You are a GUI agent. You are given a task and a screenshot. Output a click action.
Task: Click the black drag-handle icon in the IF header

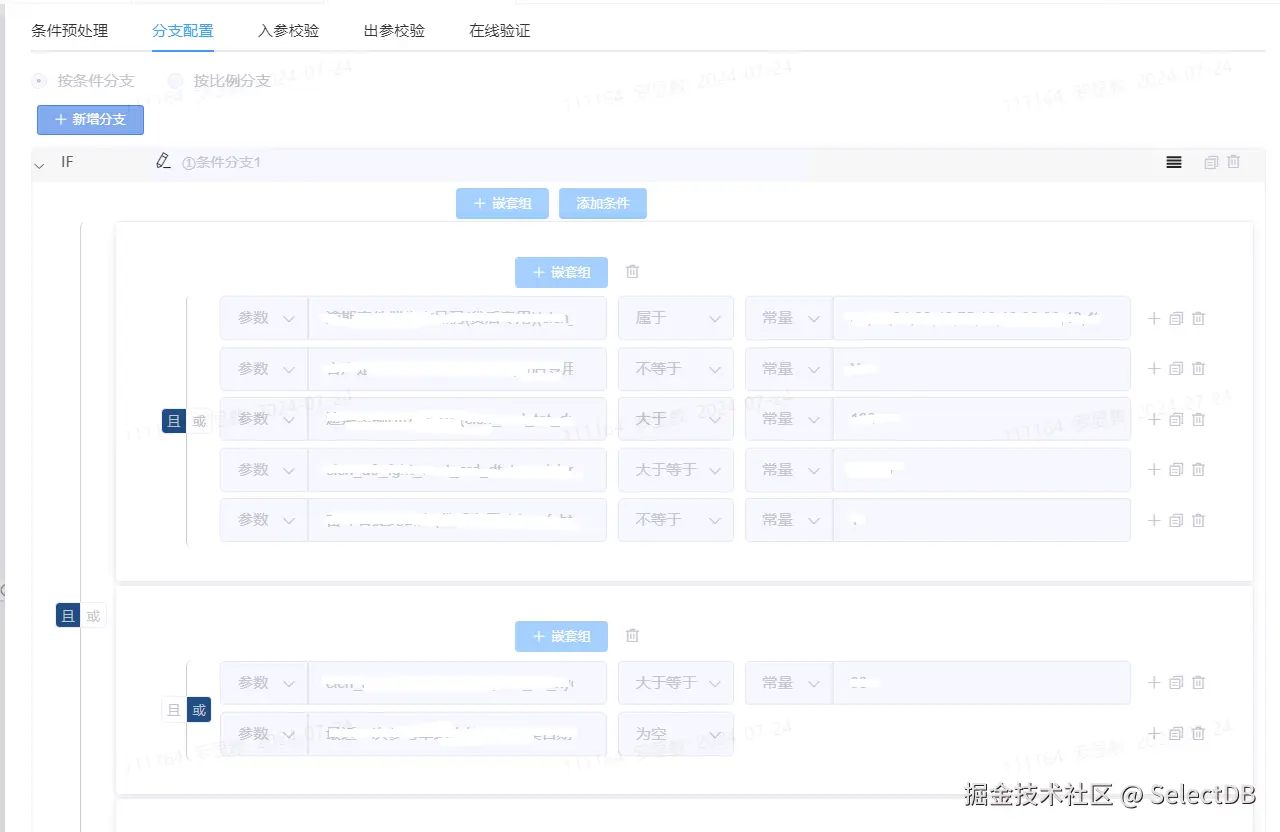(1174, 162)
